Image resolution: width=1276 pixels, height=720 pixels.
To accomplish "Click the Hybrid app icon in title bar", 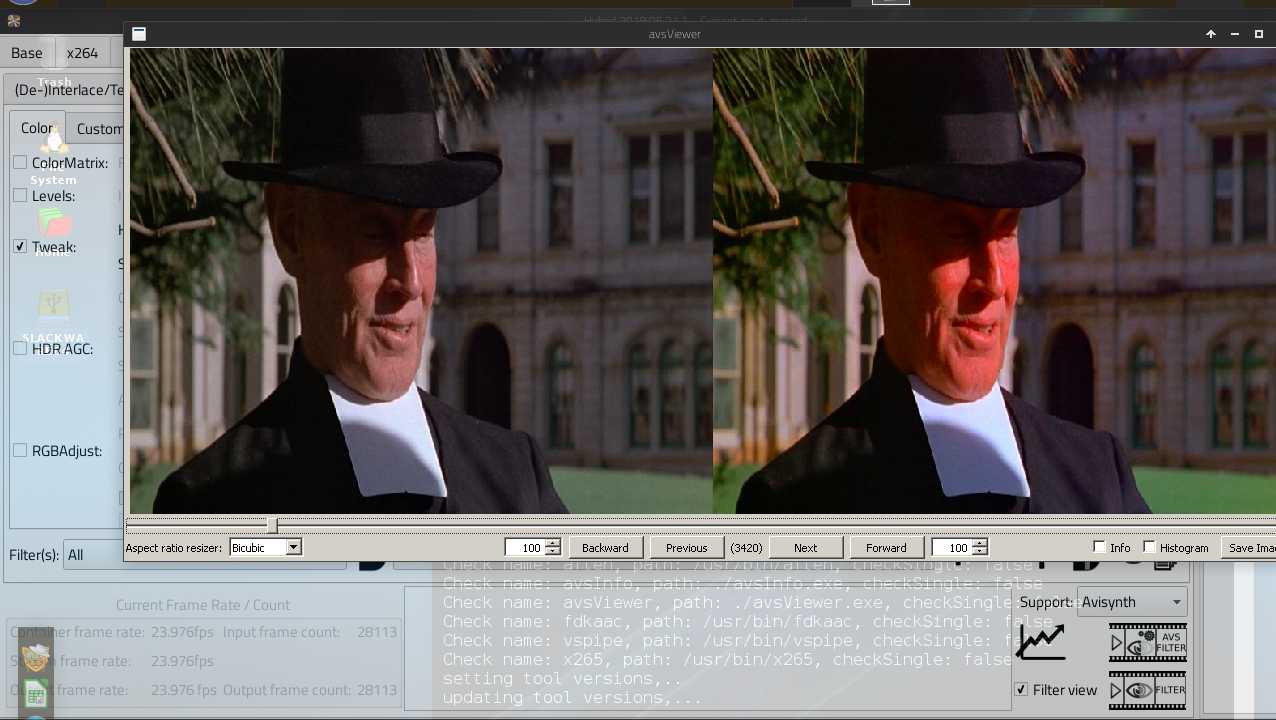I will pos(14,21).
